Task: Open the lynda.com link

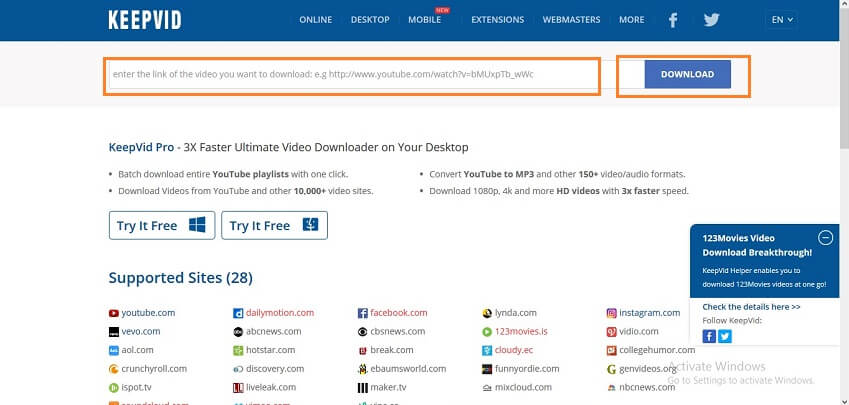Action: tap(515, 313)
